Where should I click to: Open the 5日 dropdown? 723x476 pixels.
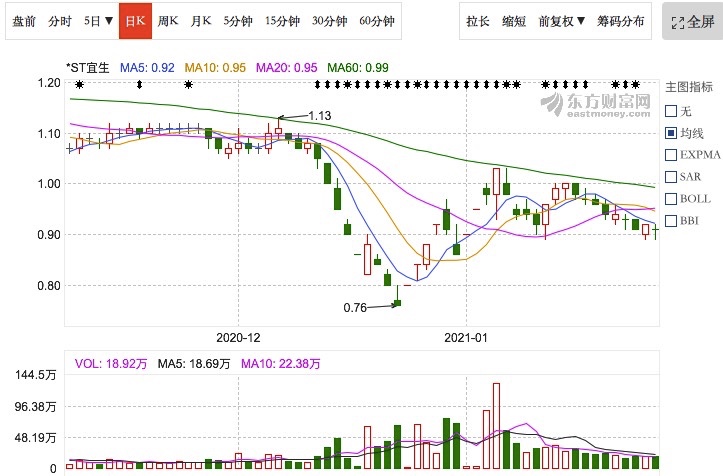click(98, 21)
